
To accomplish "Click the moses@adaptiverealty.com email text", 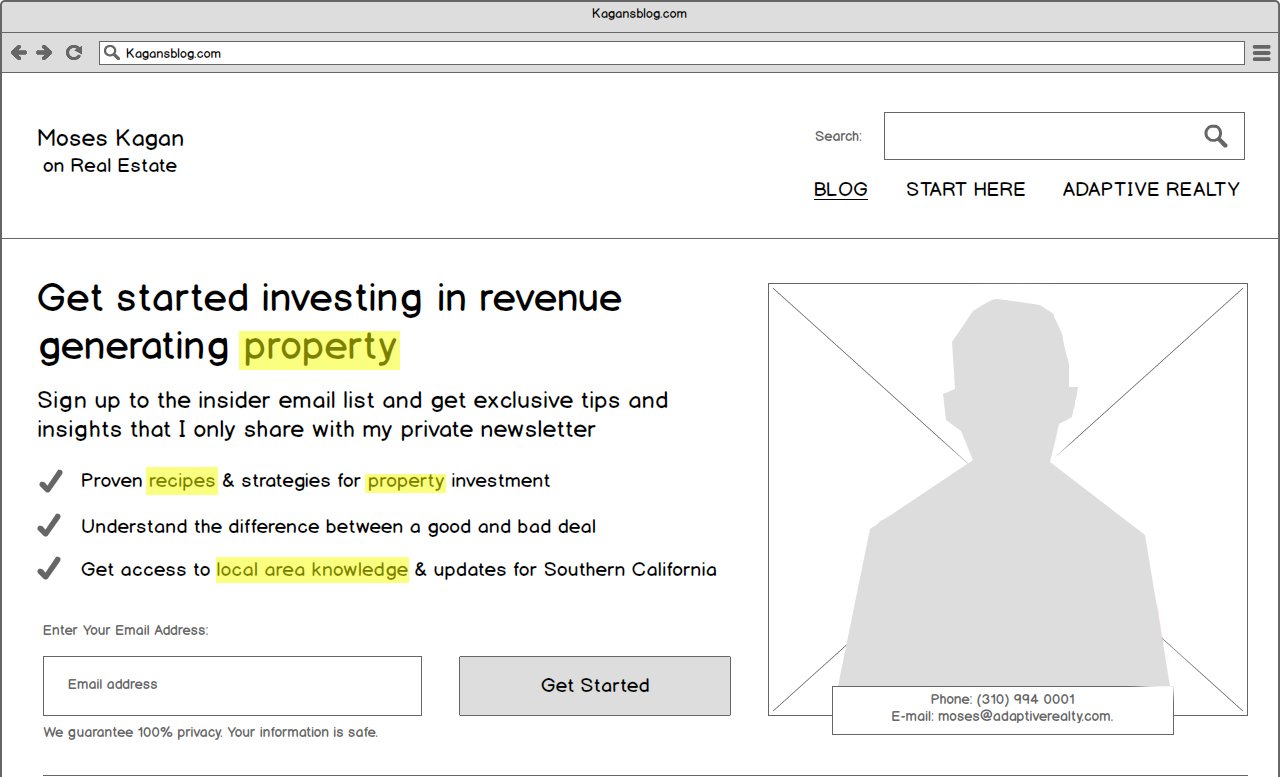I will pos(1024,716).
